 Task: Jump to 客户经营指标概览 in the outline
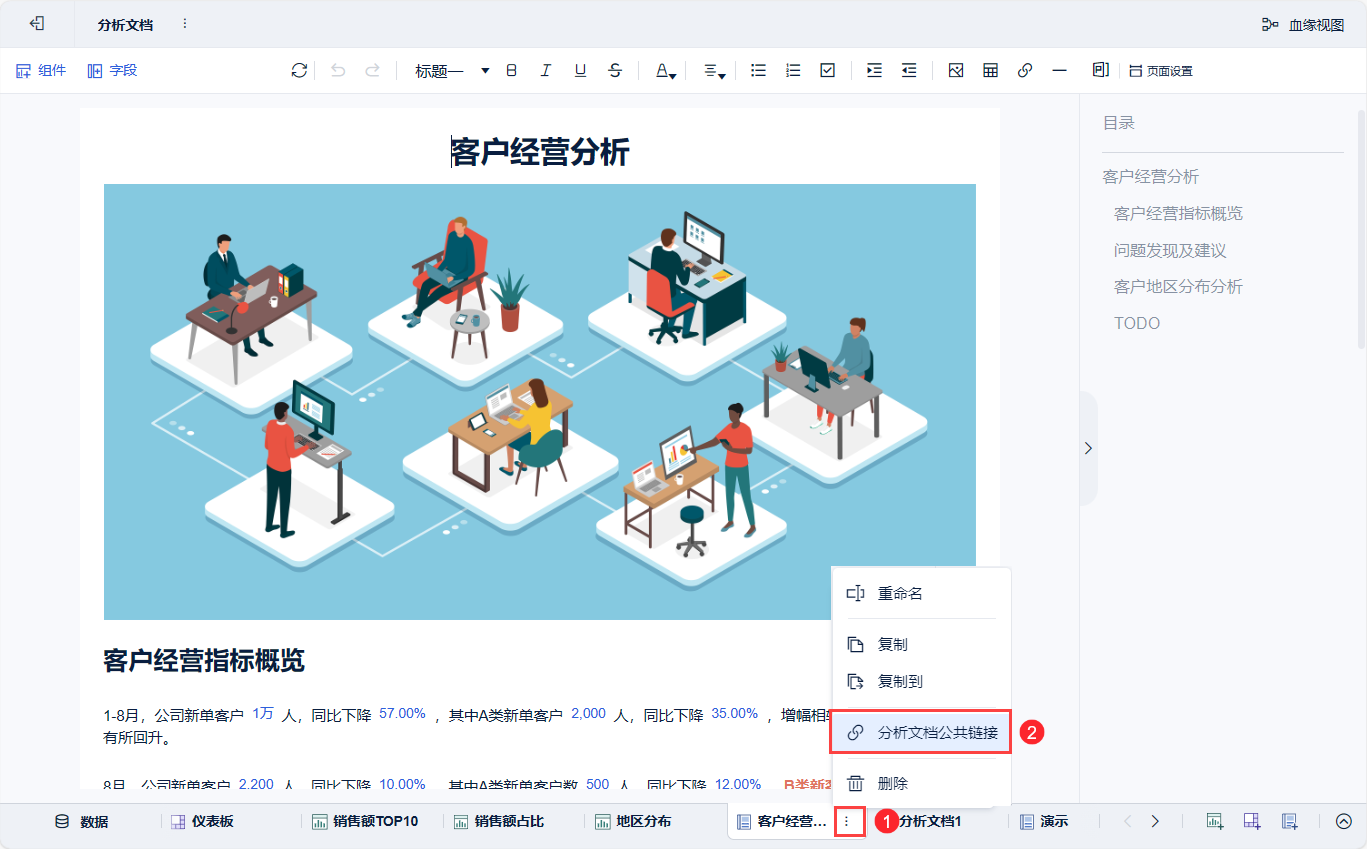[x=1178, y=214]
